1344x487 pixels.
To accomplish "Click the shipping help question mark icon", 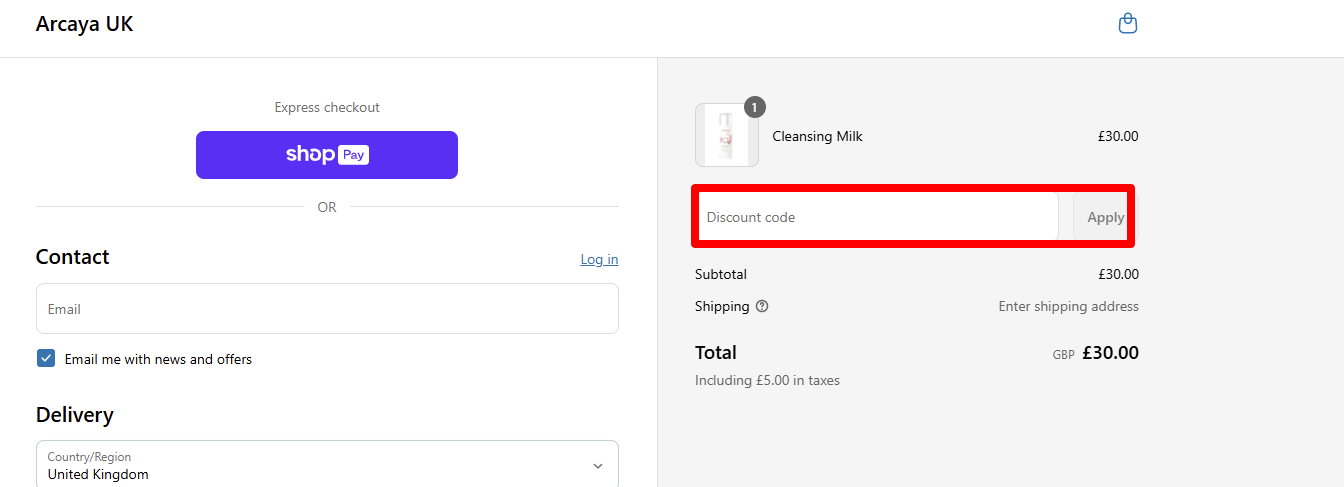I will (x=762, y=307).
